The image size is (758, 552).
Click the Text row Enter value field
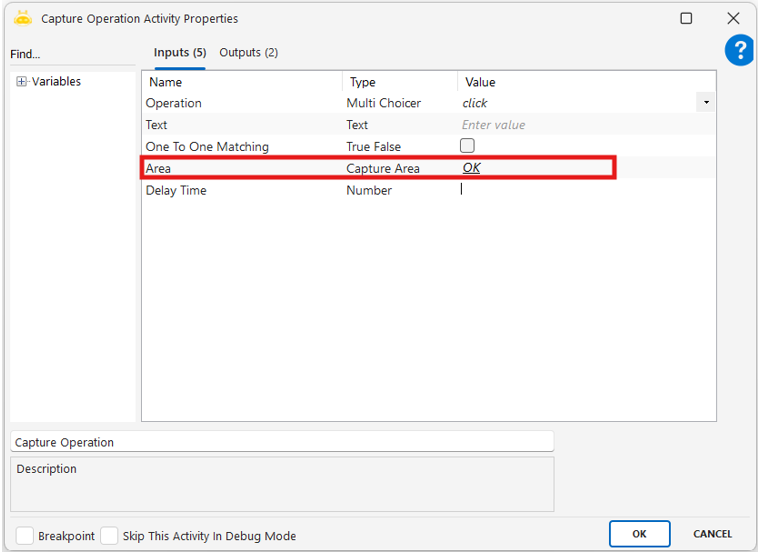click(580, 125)
